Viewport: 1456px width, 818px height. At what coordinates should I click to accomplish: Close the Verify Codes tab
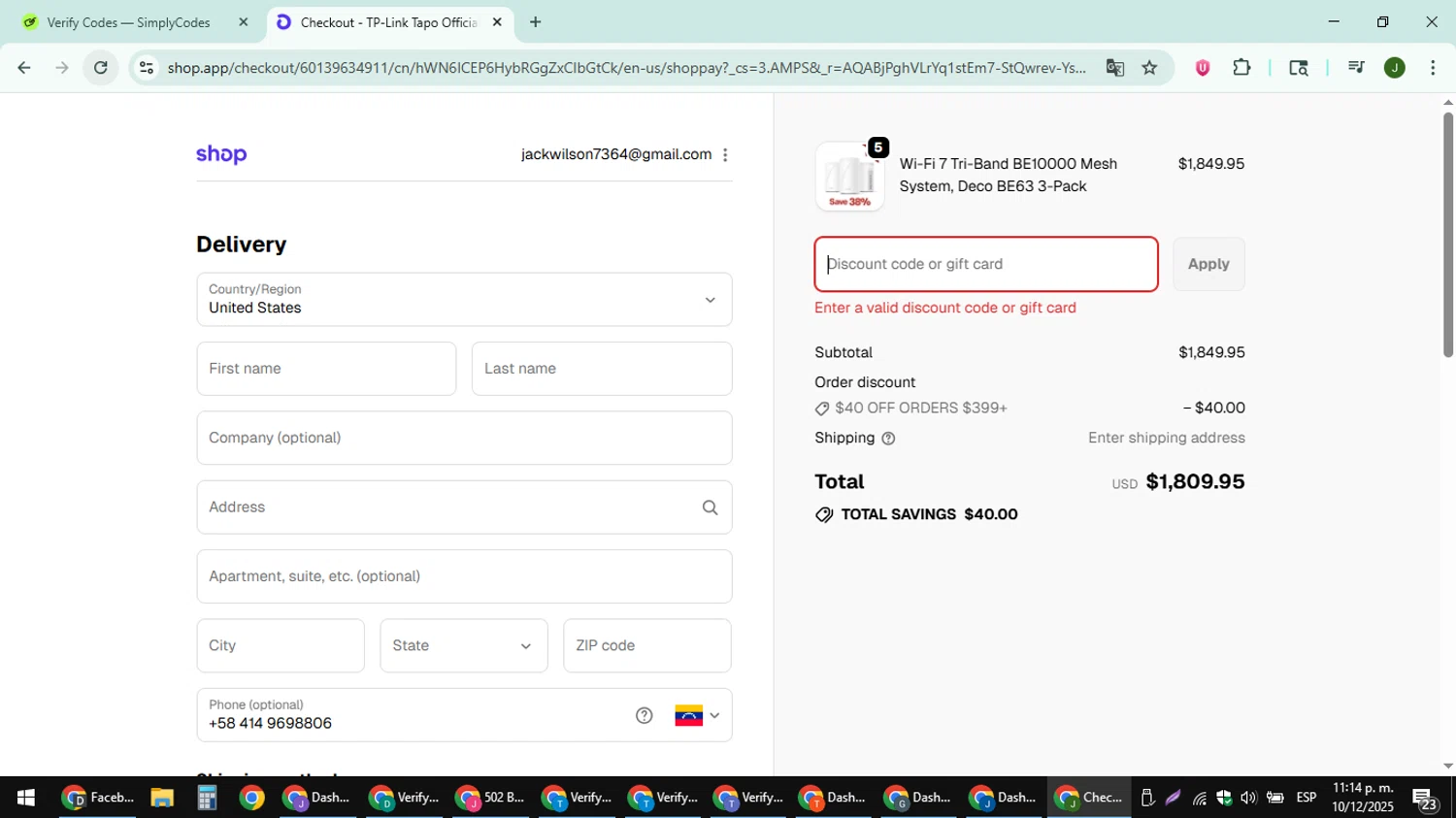(244, 22)
